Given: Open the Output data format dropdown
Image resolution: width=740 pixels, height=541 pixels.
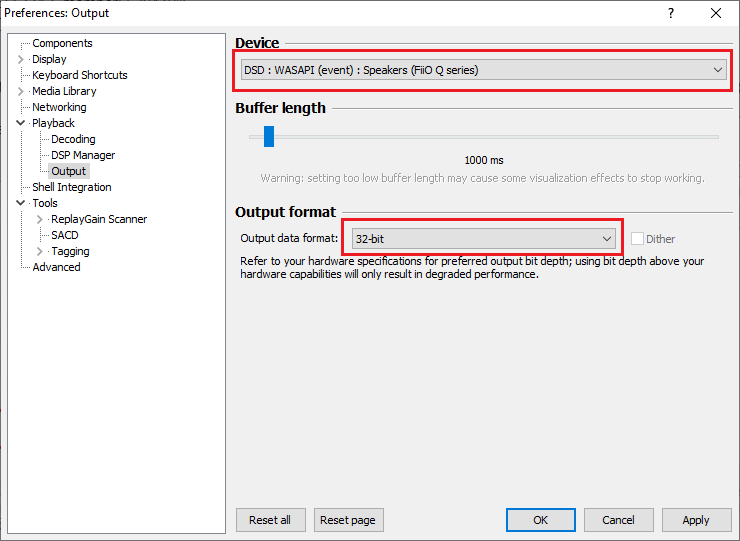Looking at the screenshot, I should pos(483,239).
